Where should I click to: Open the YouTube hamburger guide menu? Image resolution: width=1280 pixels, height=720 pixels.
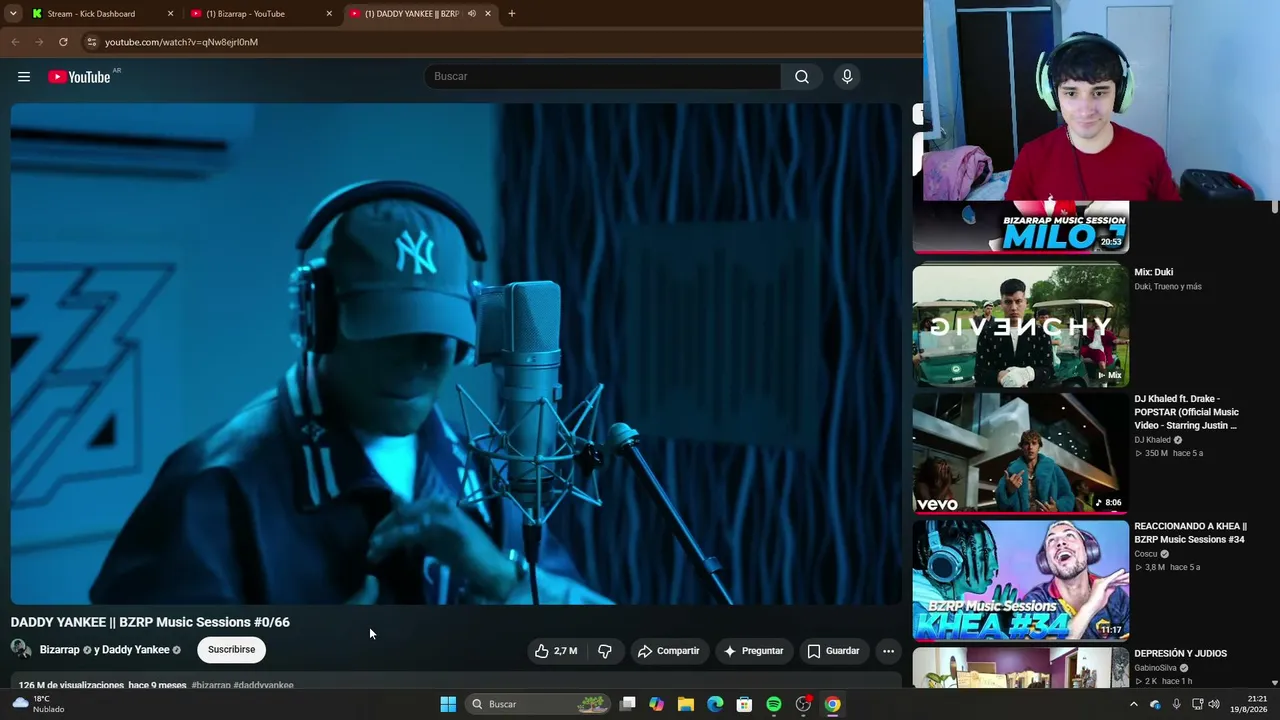[x=24, y=77]
